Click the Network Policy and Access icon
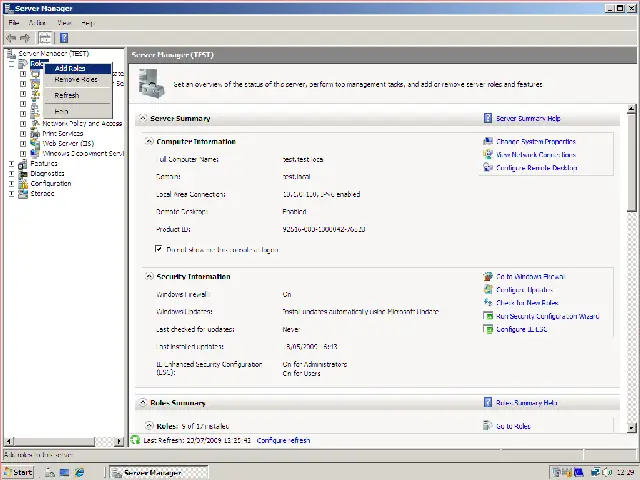The width and height of the screenshot is (640, 480). point(35,123)
